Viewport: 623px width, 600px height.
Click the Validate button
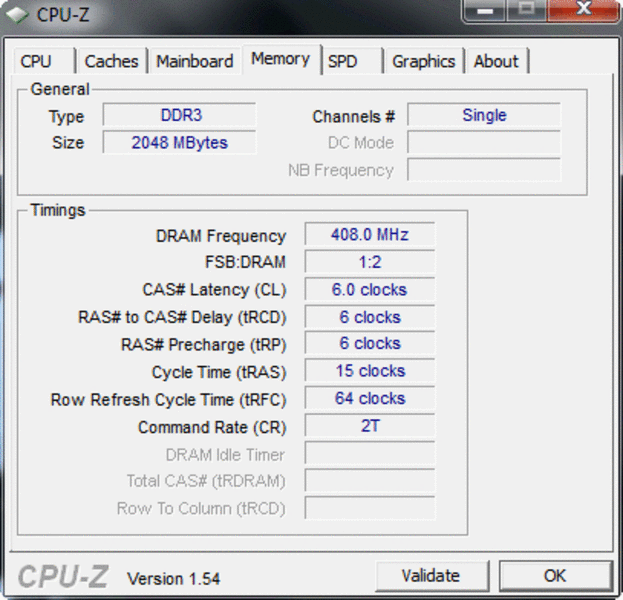(431, 575)
